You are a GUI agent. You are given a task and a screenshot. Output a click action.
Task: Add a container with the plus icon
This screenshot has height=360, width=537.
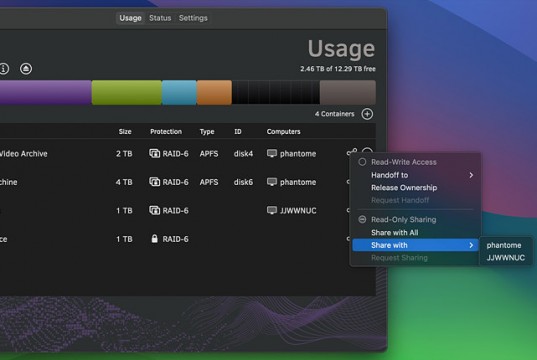(367, 114)
